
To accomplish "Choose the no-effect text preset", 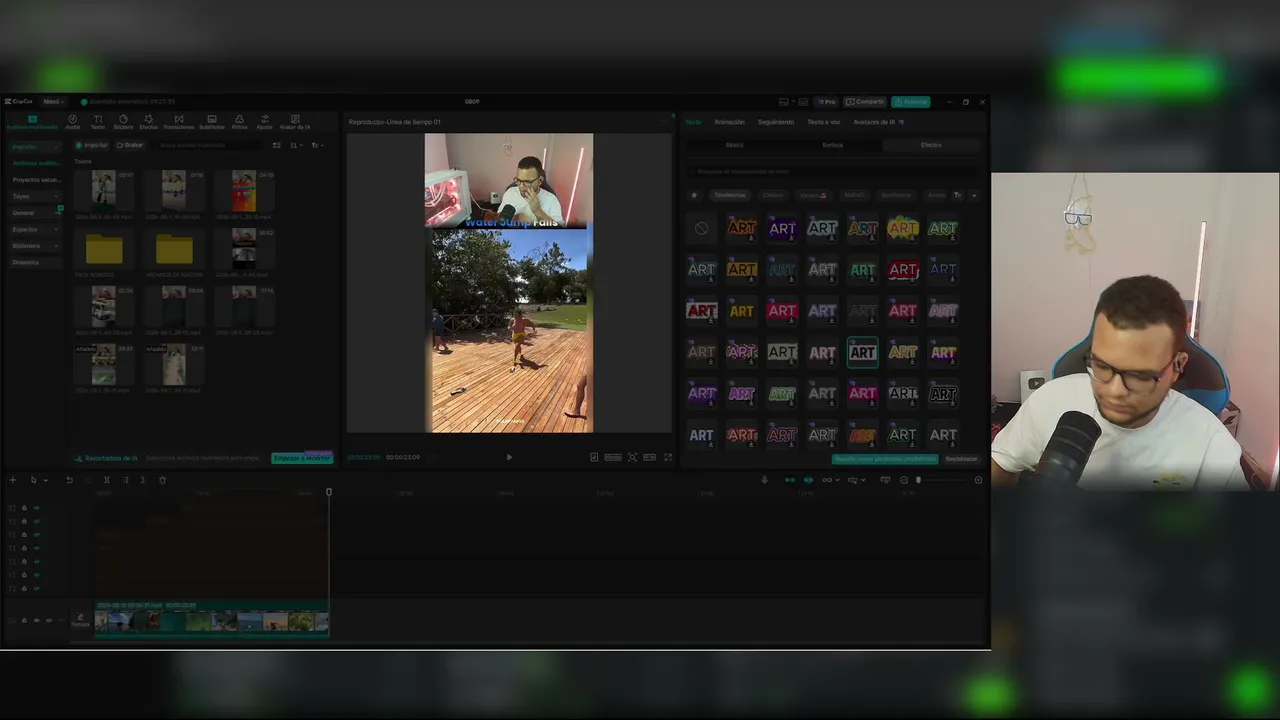I will click(x=701, y=228).
